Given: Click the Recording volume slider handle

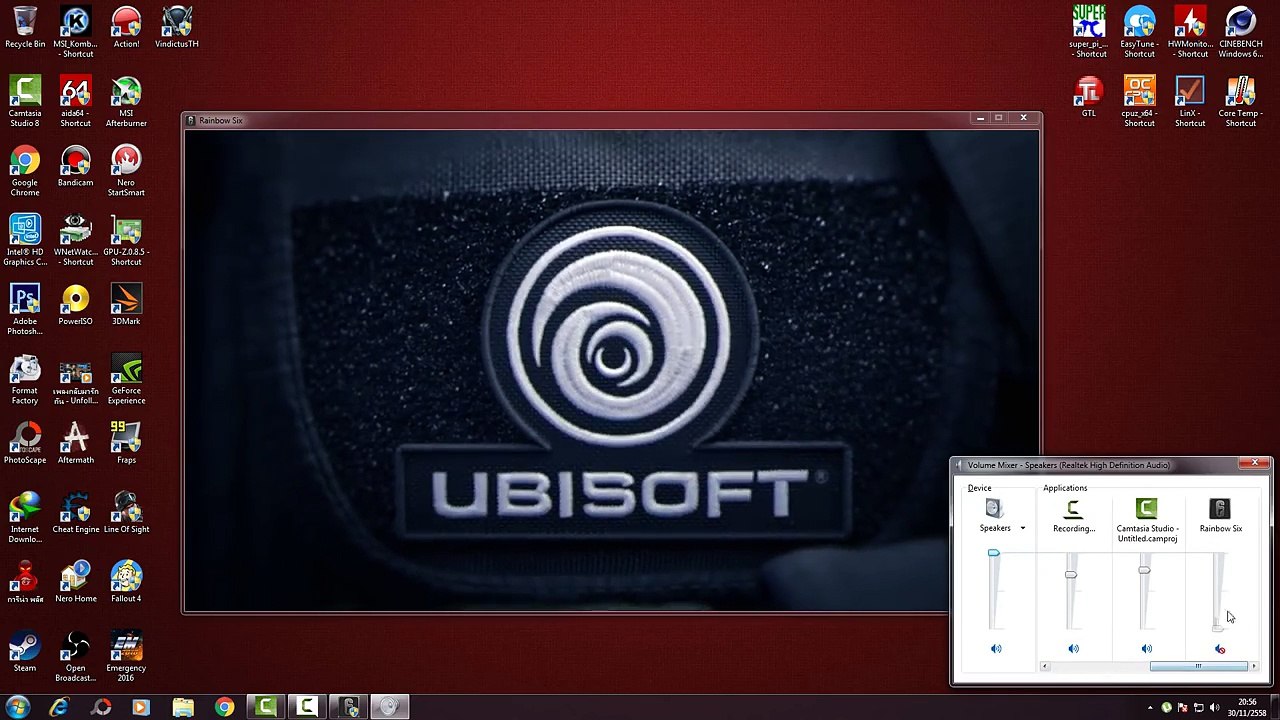Looking at the screenshot, I should pos(1071,574).
